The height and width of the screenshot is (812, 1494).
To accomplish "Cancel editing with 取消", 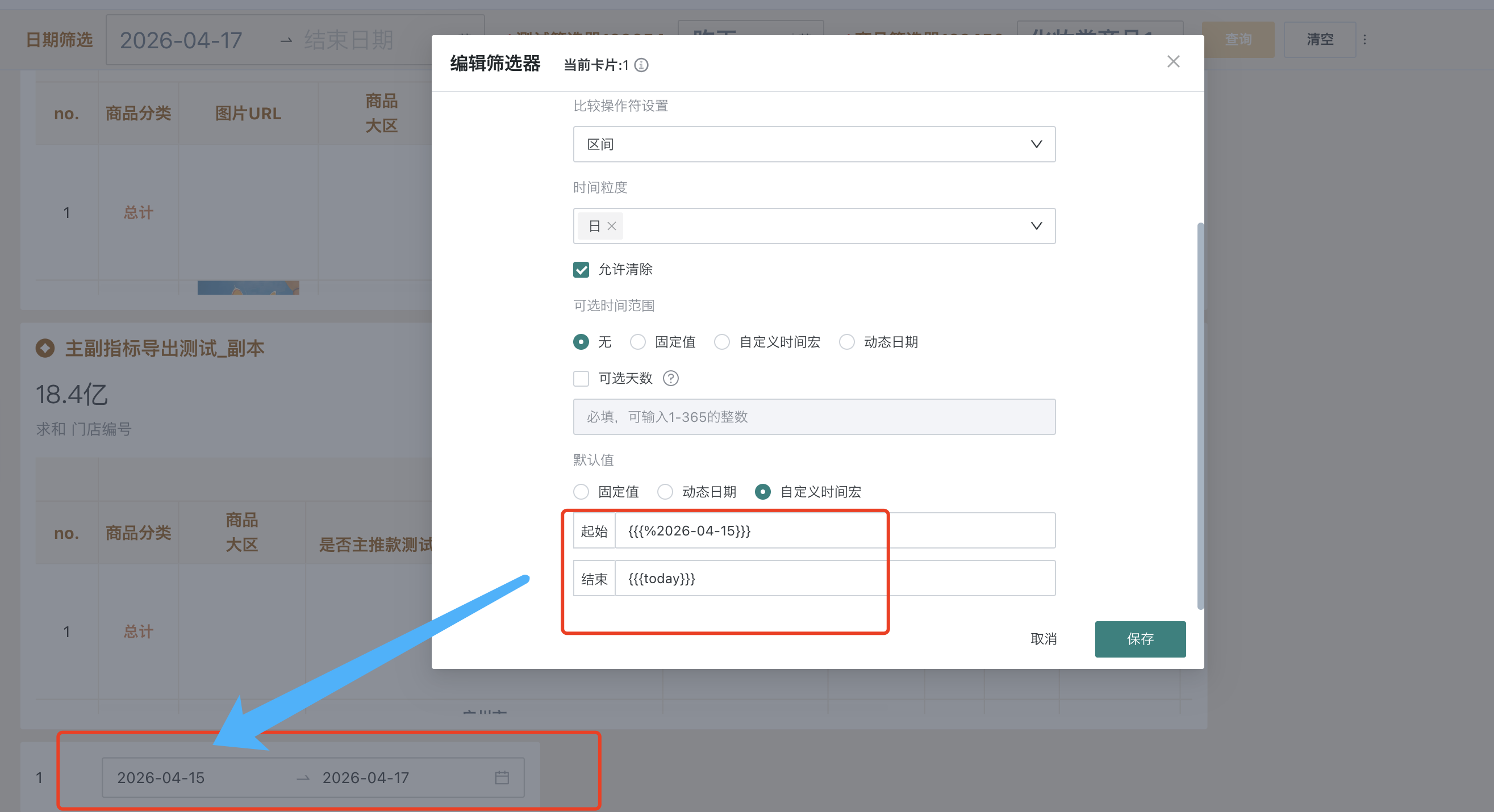I will coord(1044,639).
